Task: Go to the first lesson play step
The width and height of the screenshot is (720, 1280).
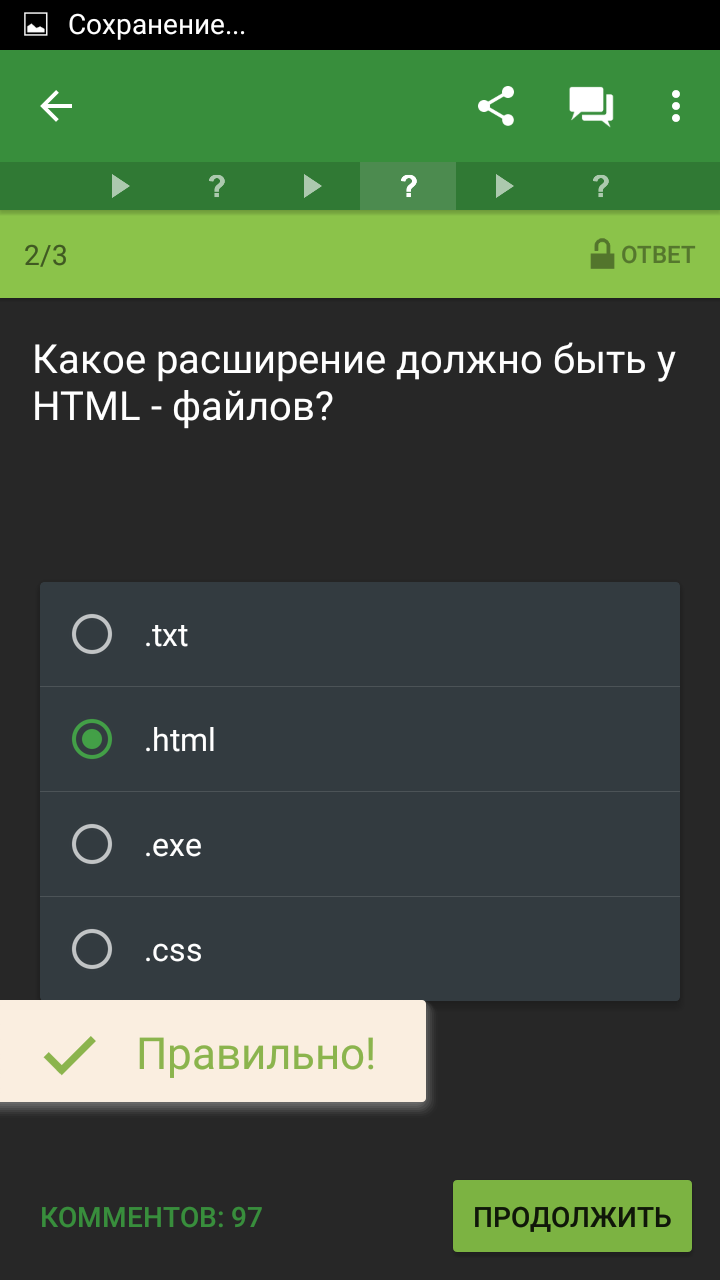Action: 121,186
